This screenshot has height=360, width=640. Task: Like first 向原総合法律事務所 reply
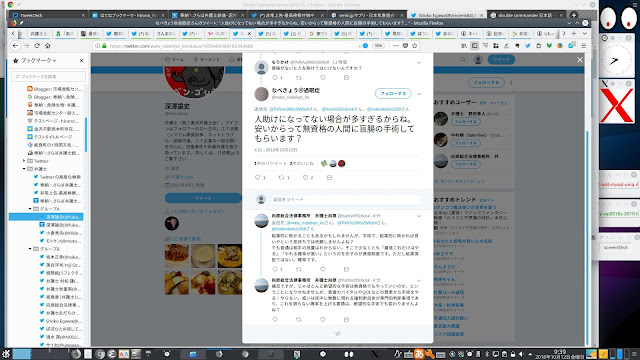(x=322, y=269)
